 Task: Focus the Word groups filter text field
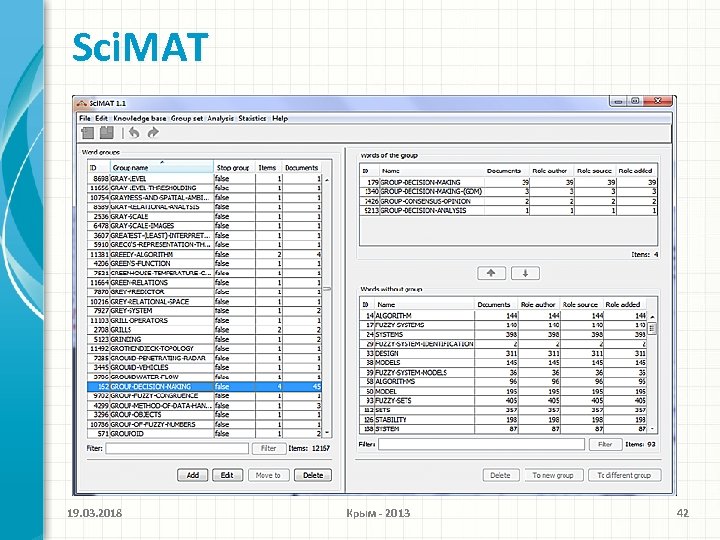pyautogui.click(x=177, y=449)
